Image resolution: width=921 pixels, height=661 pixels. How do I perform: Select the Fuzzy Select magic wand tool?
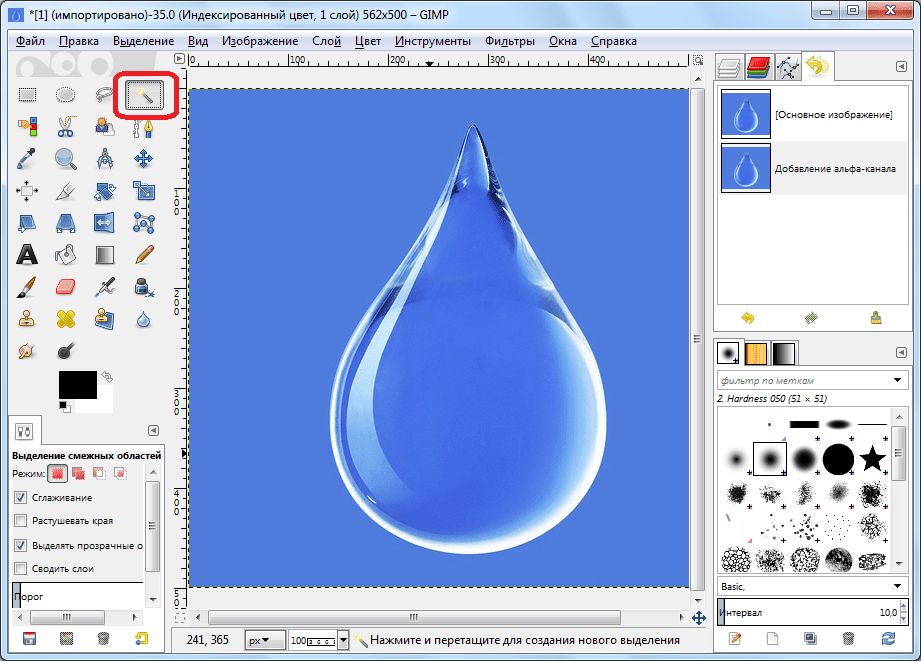(145, 95)
